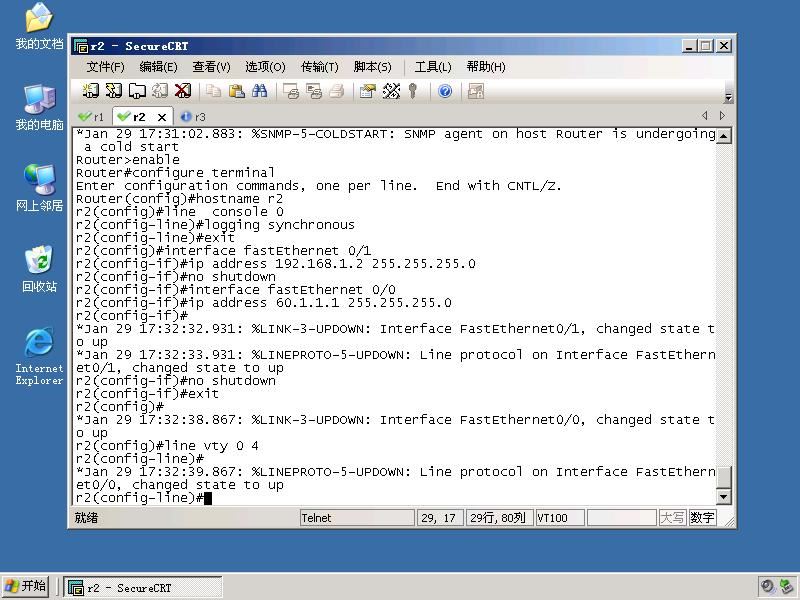Viewport: 800px width, 600px height.
Task: Click the system tray network icon
Action: pos(787,587)
